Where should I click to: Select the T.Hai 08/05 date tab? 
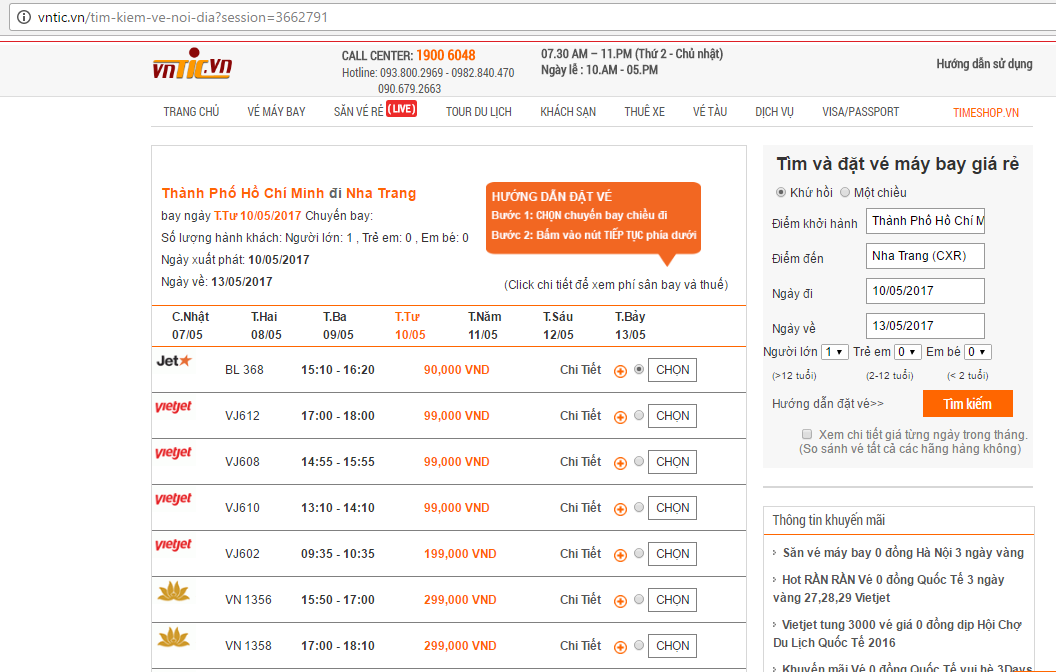265,325
